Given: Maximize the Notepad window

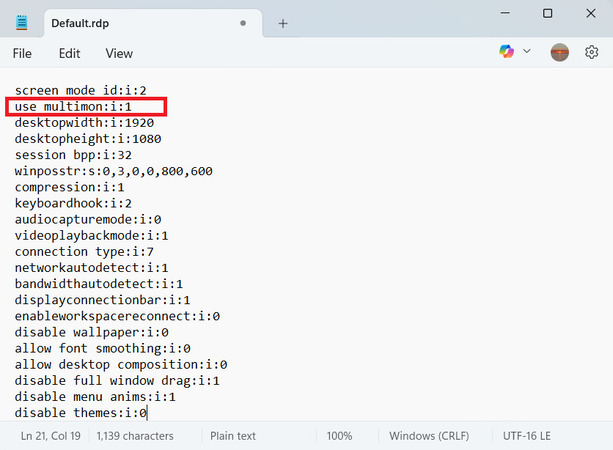Looking at the screenshot, I should coord(548,13).
